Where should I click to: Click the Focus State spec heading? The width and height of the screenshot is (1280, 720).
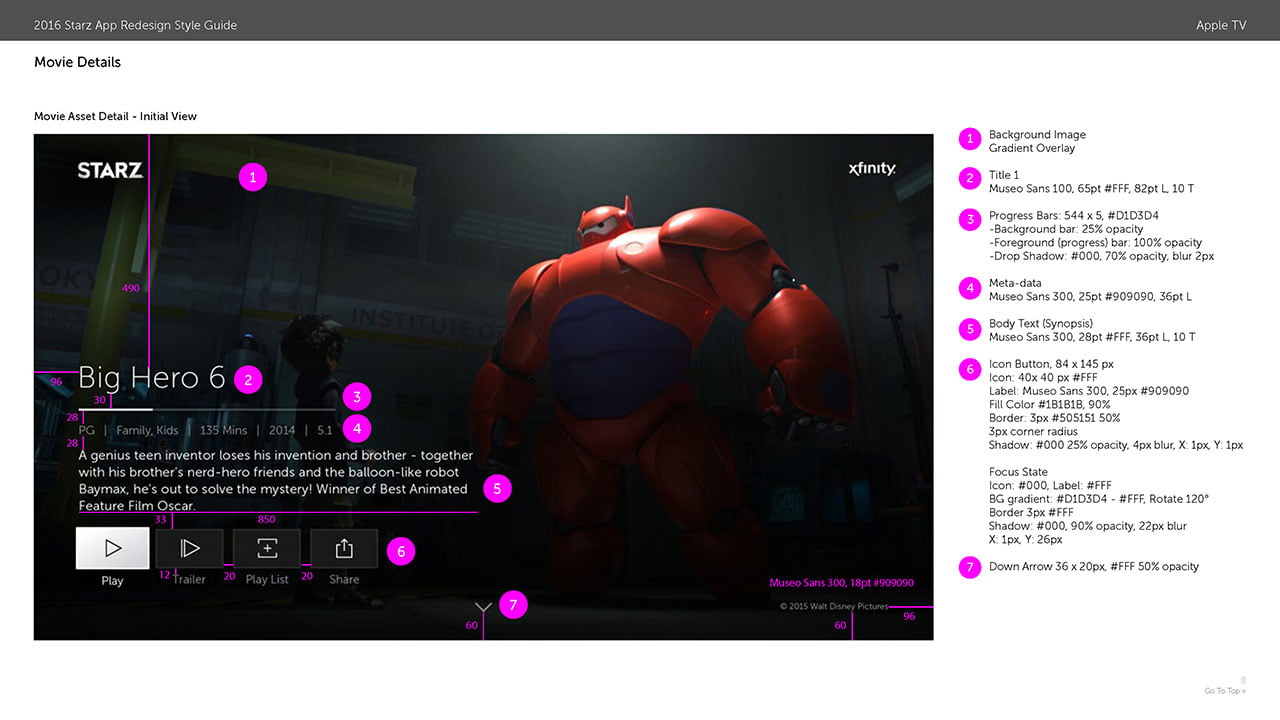coord(1018,472)
